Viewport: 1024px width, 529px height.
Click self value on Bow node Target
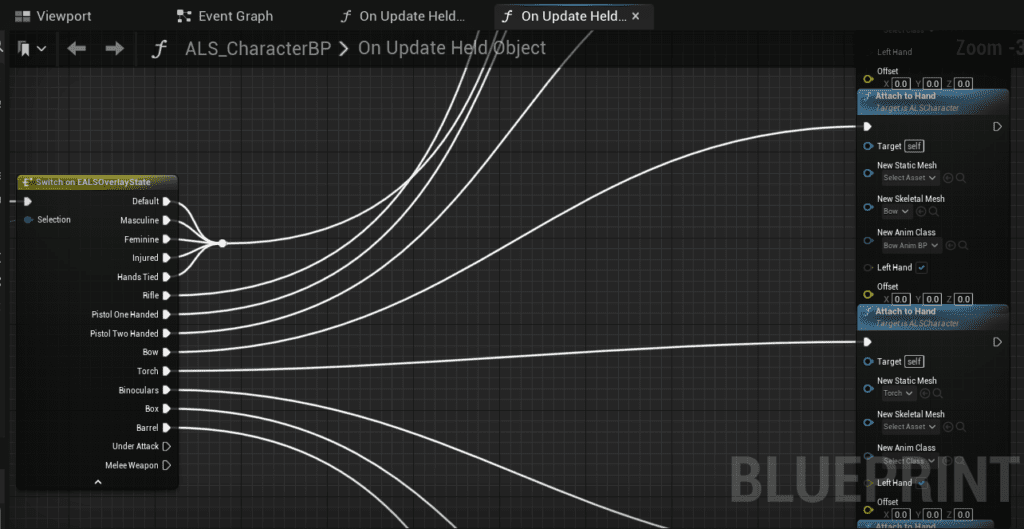coord(914,146)
